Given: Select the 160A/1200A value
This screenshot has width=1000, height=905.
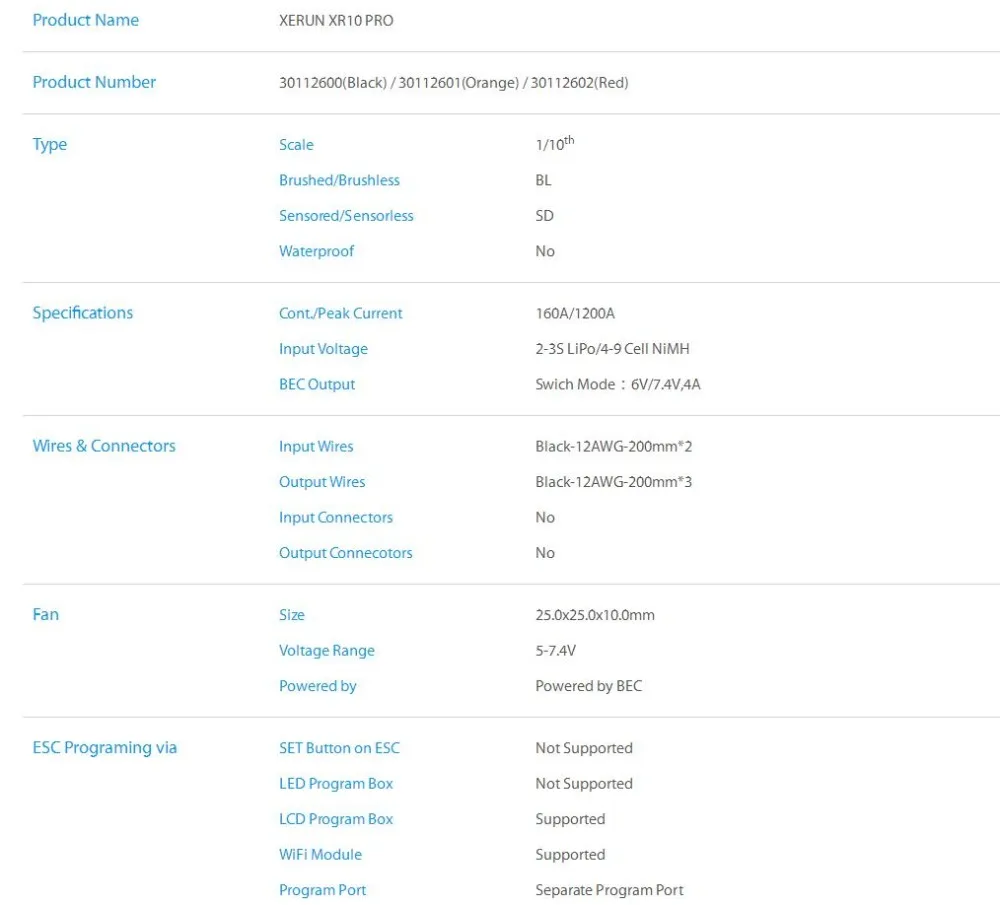Looking at the screenshot, I should click(x=575, y=313).
